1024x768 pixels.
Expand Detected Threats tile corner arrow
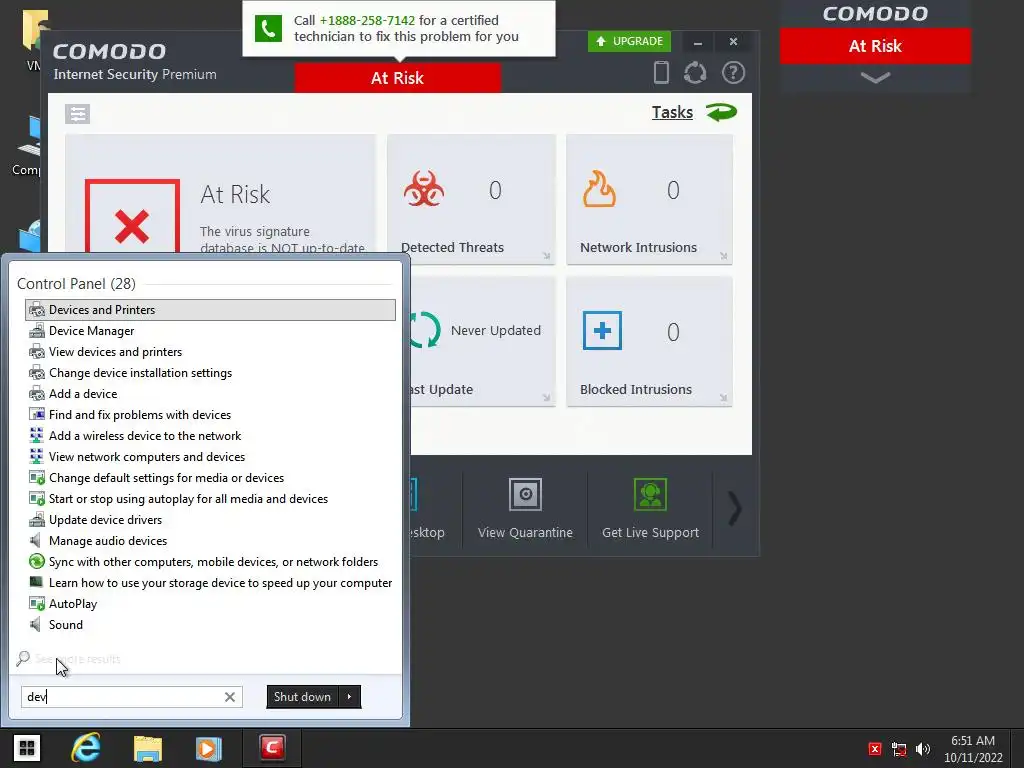[x=547, y=256]
